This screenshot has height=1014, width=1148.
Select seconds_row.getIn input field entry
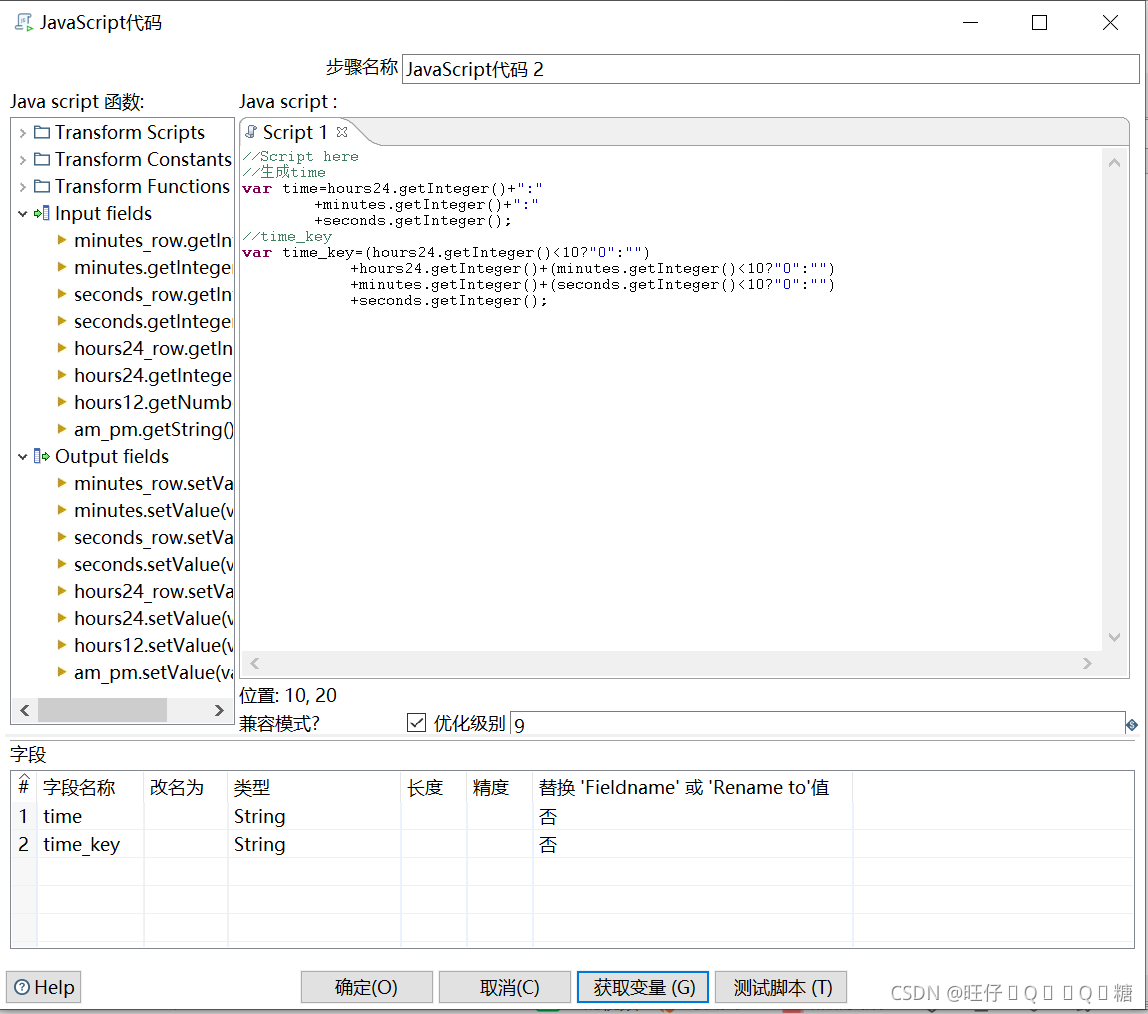point(153,294)
